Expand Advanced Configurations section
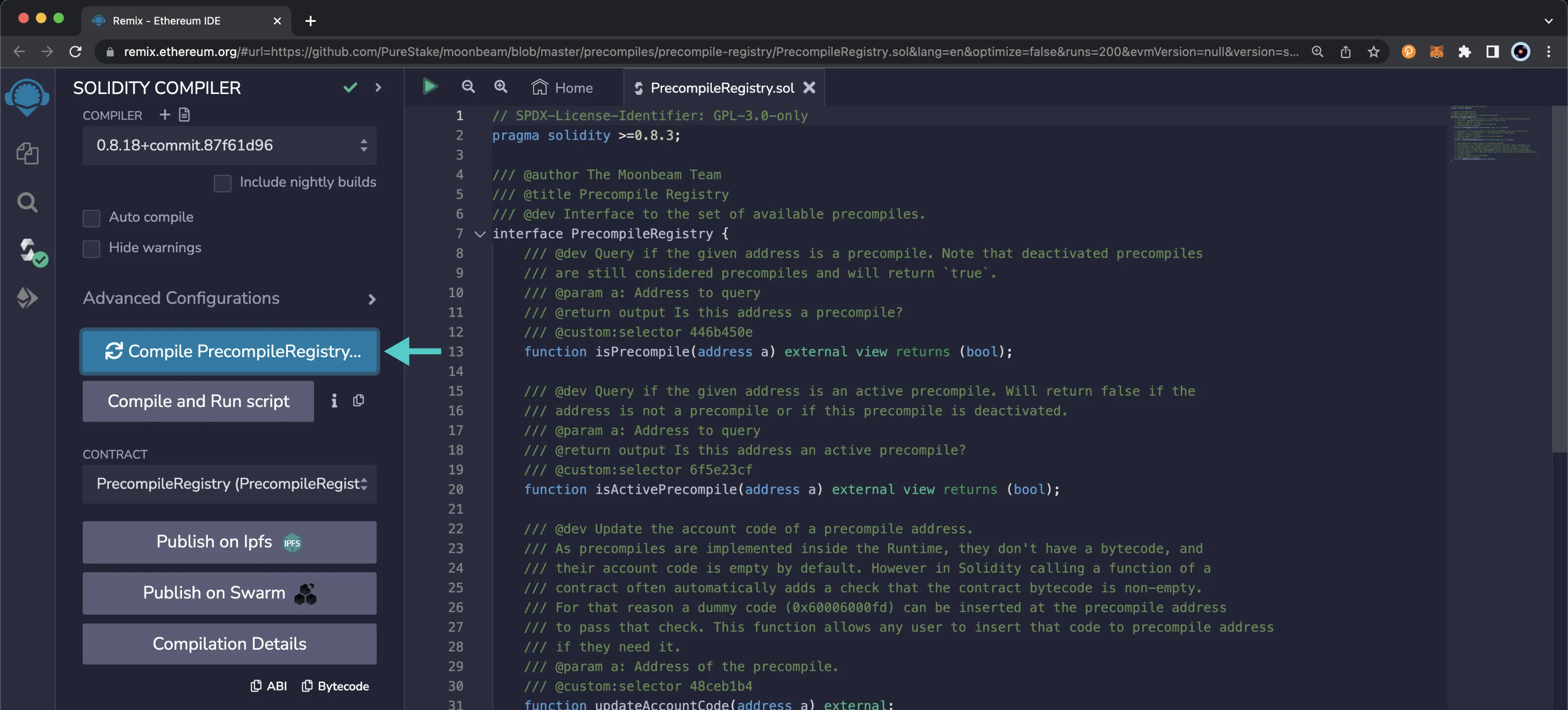The height and width of the screenshot is (710, 1568). pos(229,298)
